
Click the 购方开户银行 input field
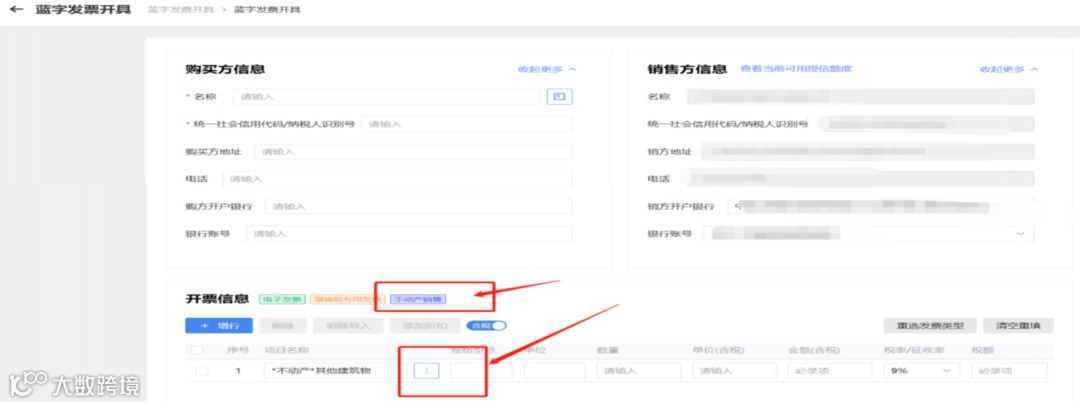[x=419, y=207]
